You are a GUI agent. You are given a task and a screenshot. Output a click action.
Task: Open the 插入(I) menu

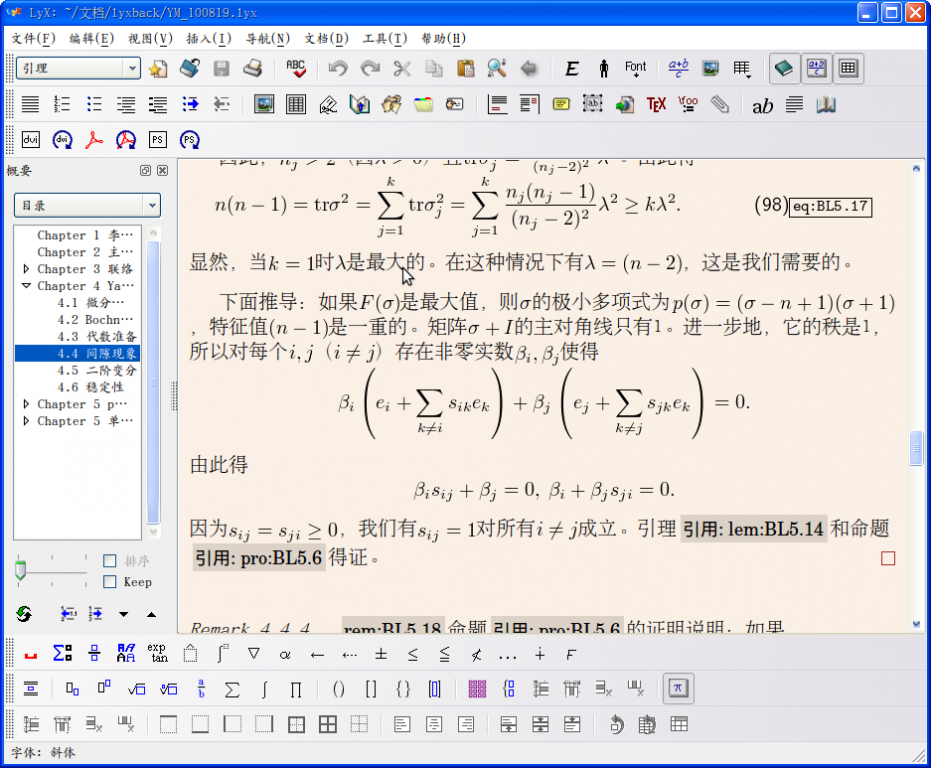coord(208,38)
